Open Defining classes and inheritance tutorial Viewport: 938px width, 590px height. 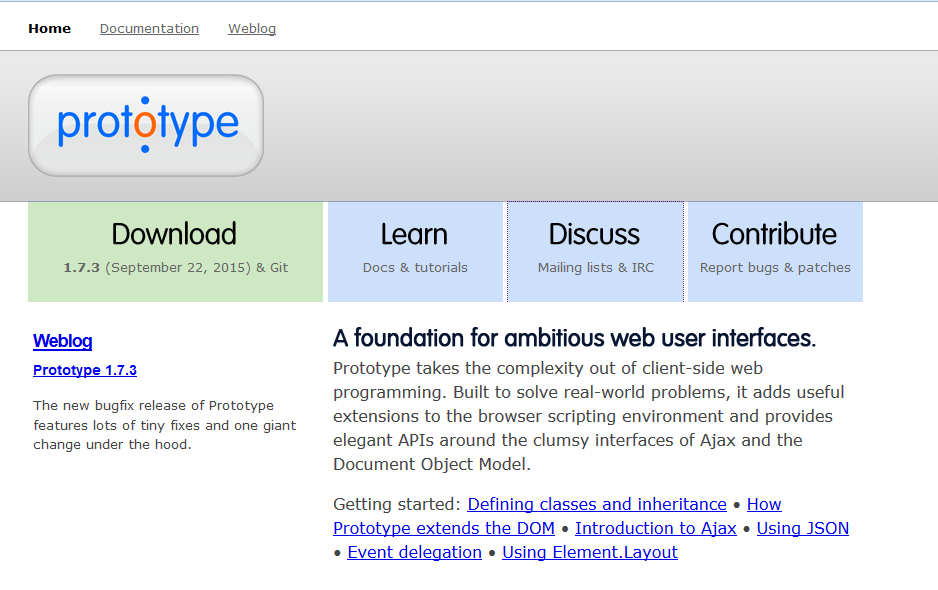click(x=597, y=504)
